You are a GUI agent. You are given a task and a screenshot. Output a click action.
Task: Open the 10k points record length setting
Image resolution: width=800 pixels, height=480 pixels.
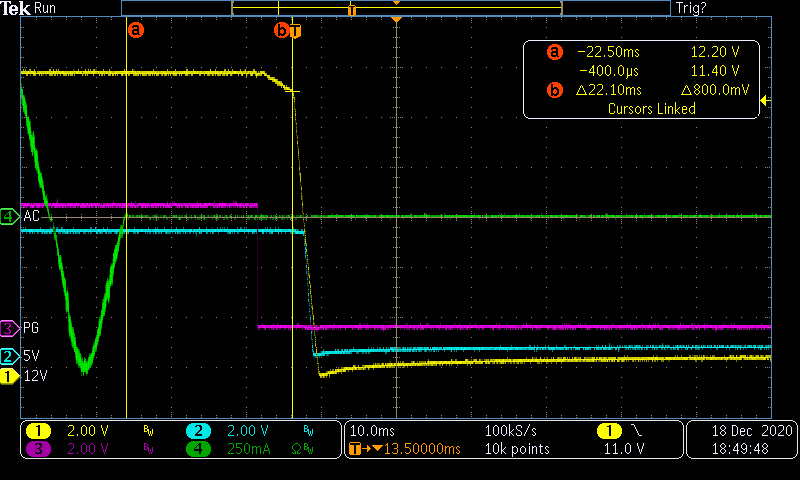pyautogui.click(x=515, y=449)
